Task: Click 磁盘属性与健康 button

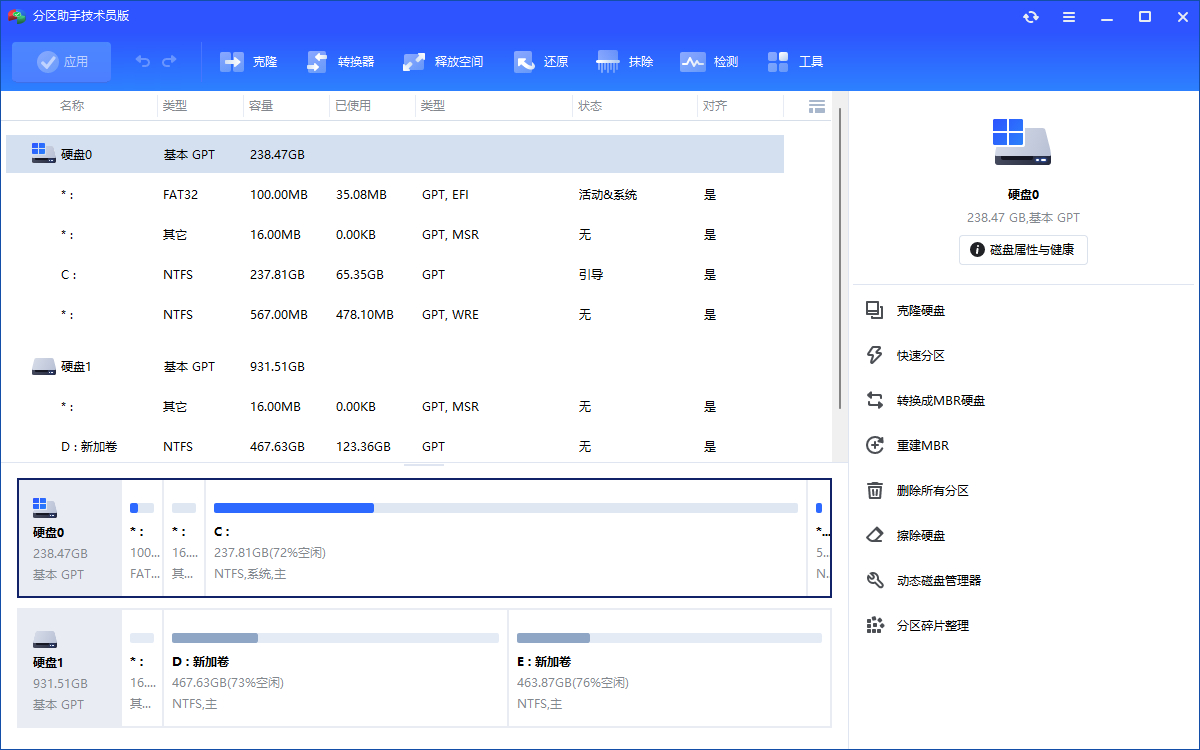Action: click(1023, 250)
